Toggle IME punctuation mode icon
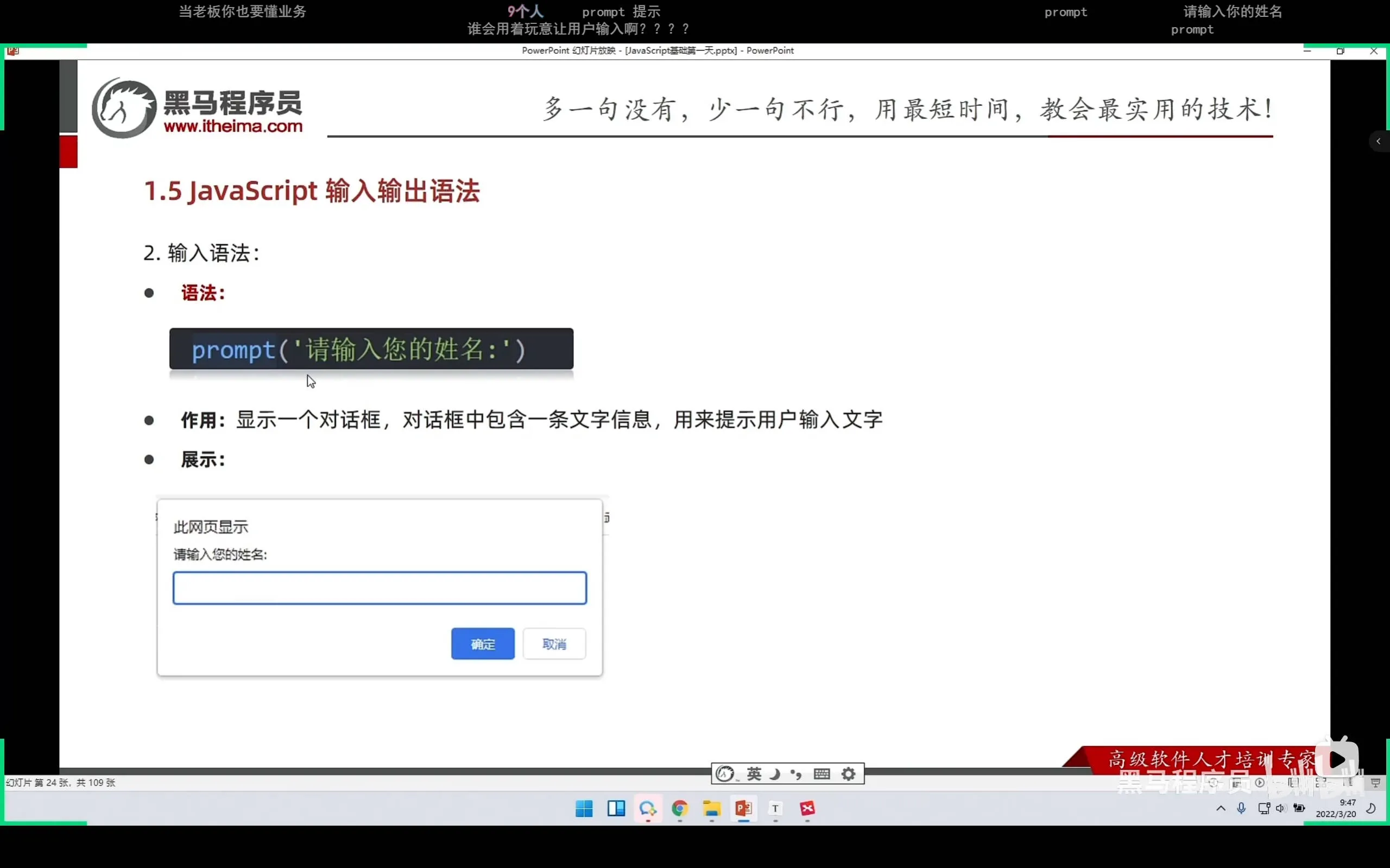The image size is (1390, 868). tap(797, 774)
